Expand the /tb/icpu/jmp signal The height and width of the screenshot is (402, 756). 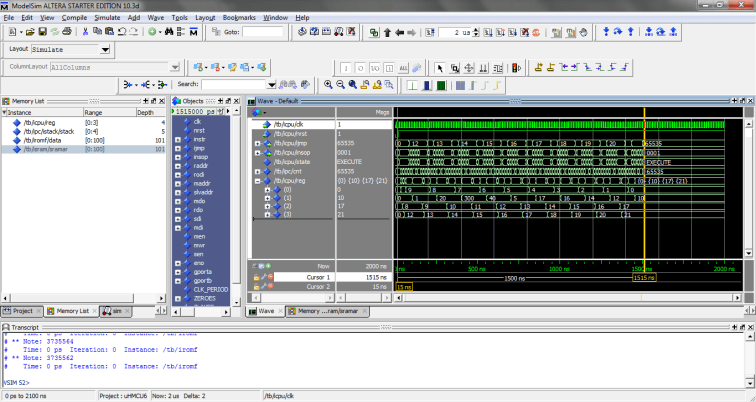[x=257, y=143]
